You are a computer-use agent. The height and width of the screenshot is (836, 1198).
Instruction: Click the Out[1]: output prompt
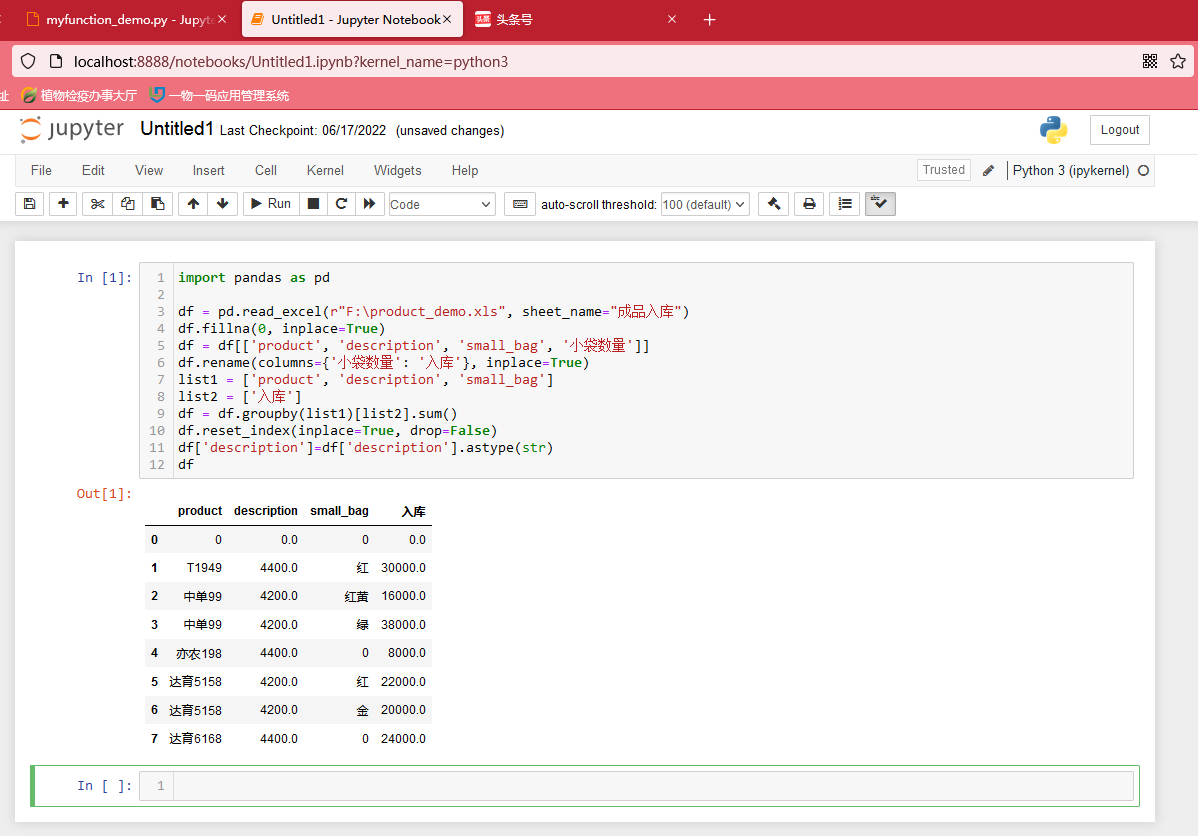tap(104, 494)
